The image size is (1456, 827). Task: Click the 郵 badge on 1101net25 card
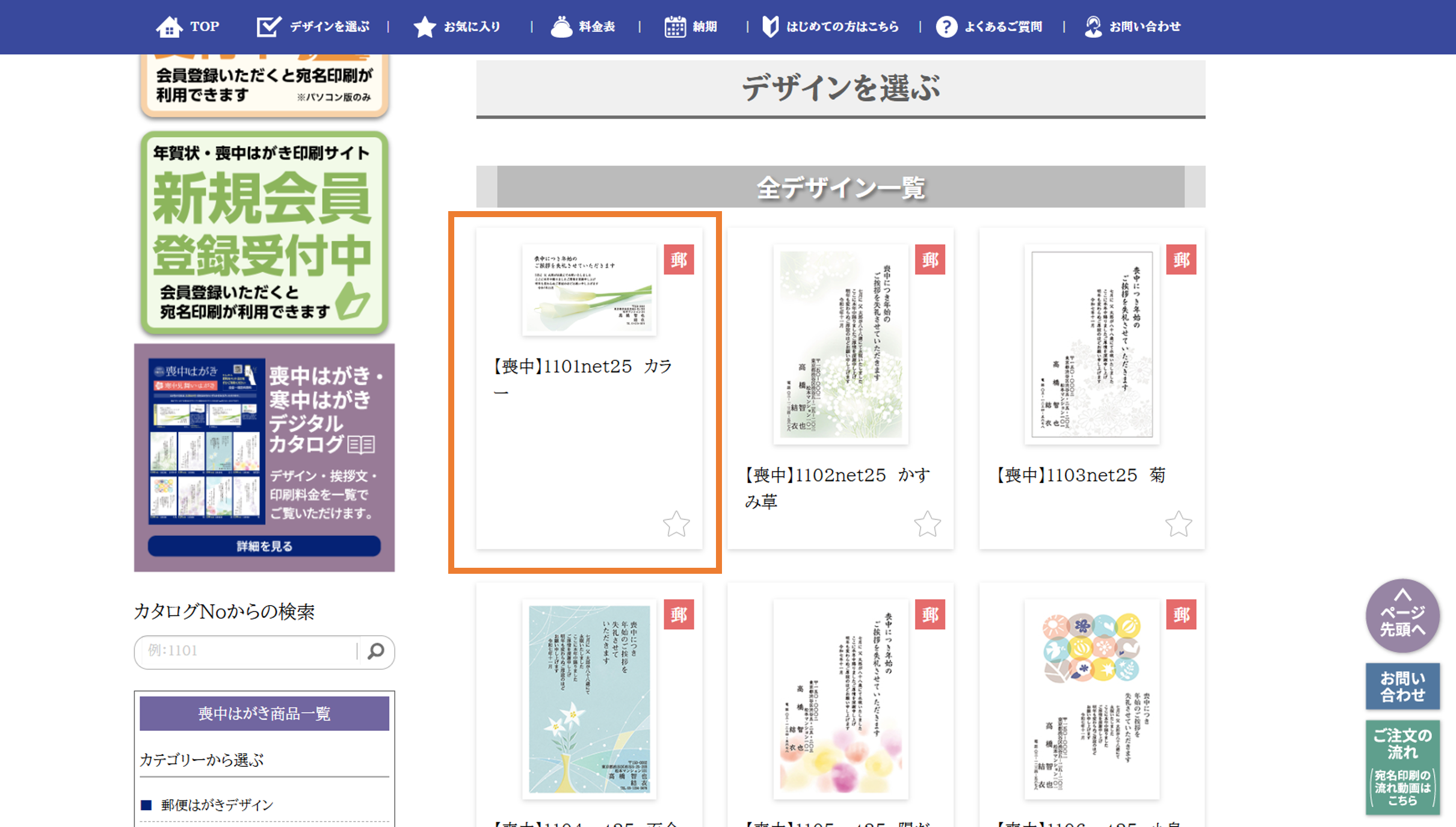point(679,259)
